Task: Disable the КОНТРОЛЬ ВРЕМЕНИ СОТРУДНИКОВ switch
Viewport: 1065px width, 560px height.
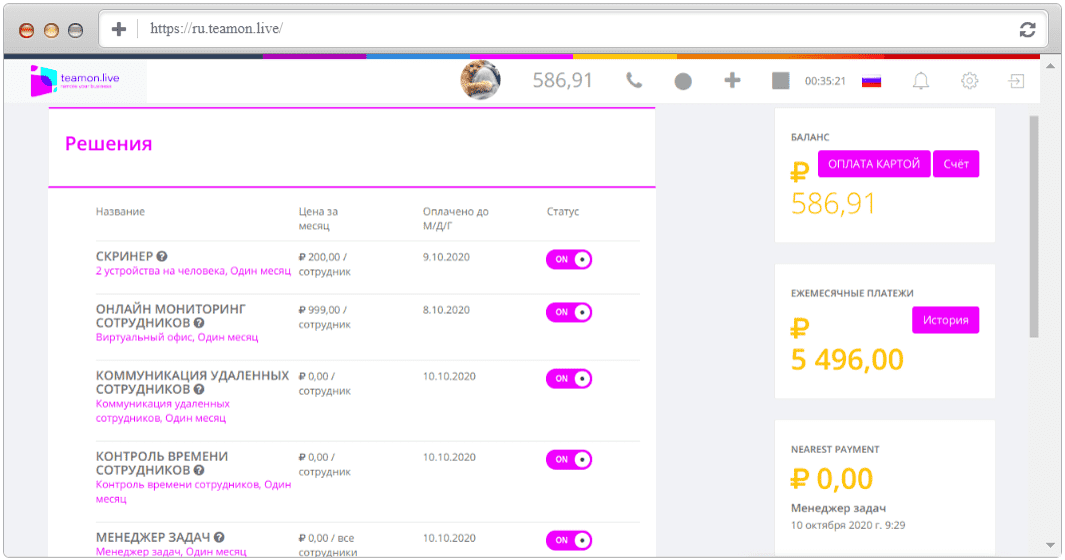Action: [x=568, y=459]
